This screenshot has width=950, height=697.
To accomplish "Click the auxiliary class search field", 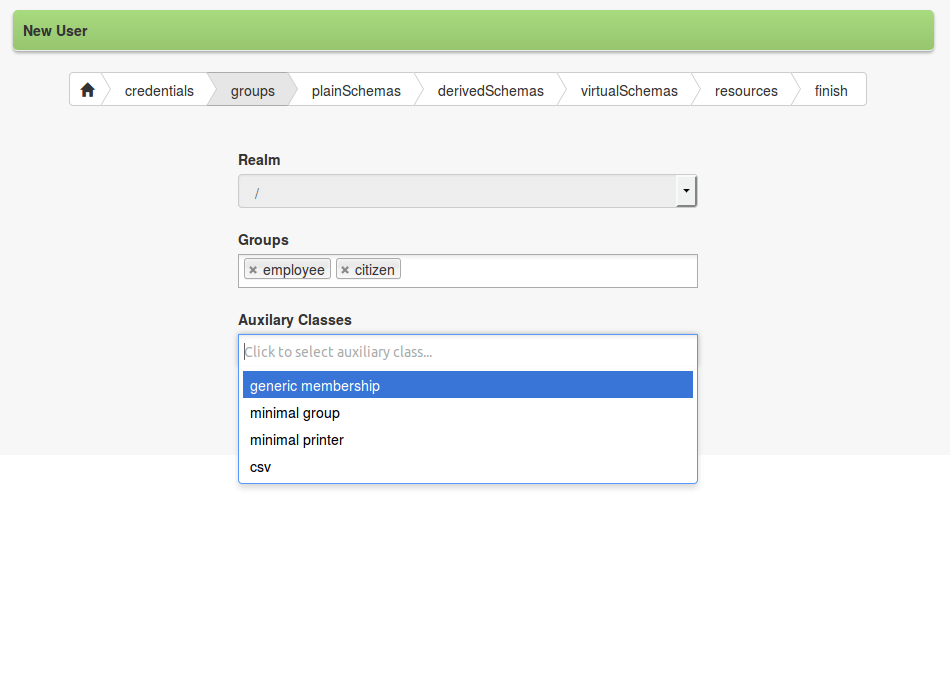I will pos(468,352).
